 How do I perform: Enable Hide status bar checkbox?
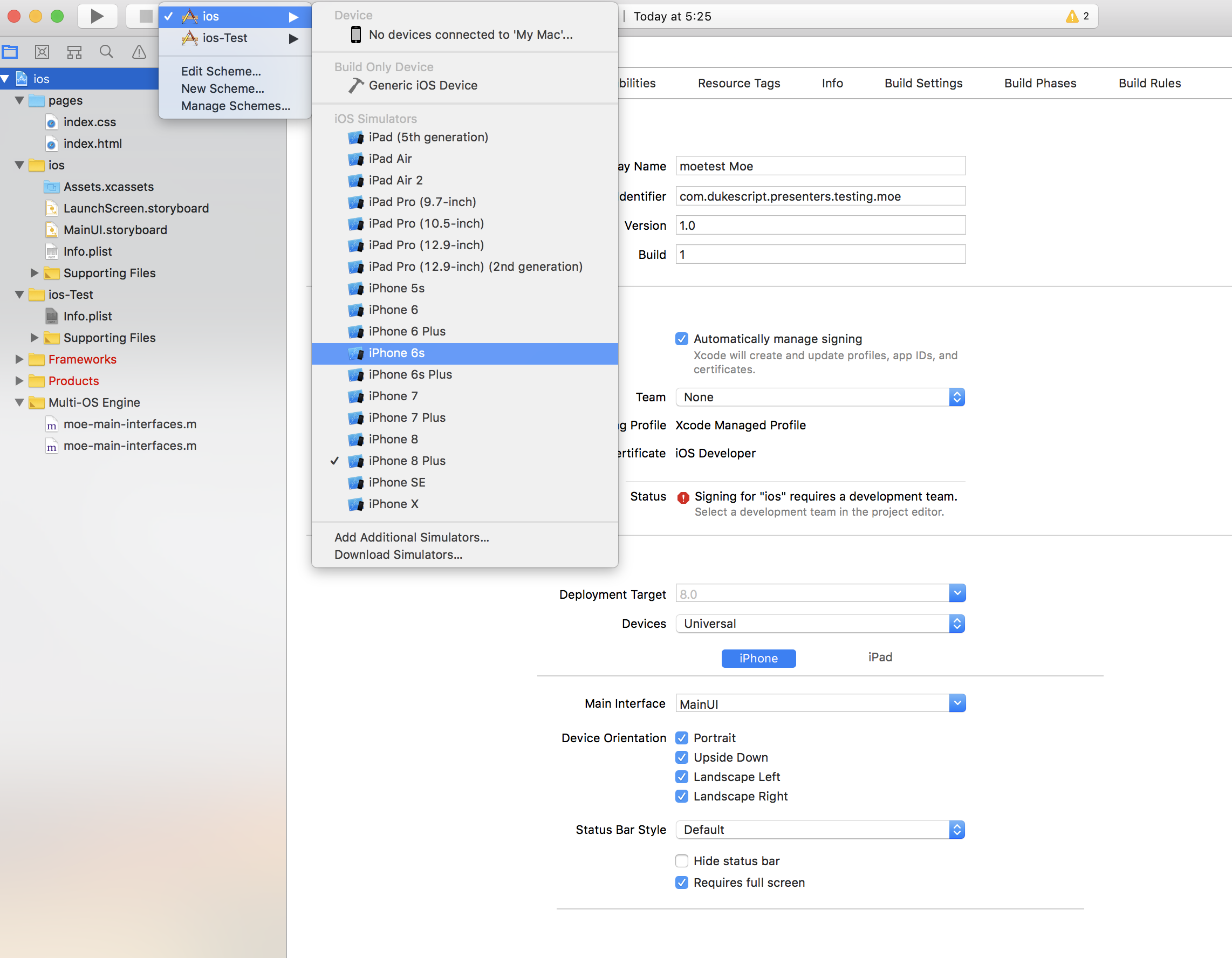(x=681, y=861)
